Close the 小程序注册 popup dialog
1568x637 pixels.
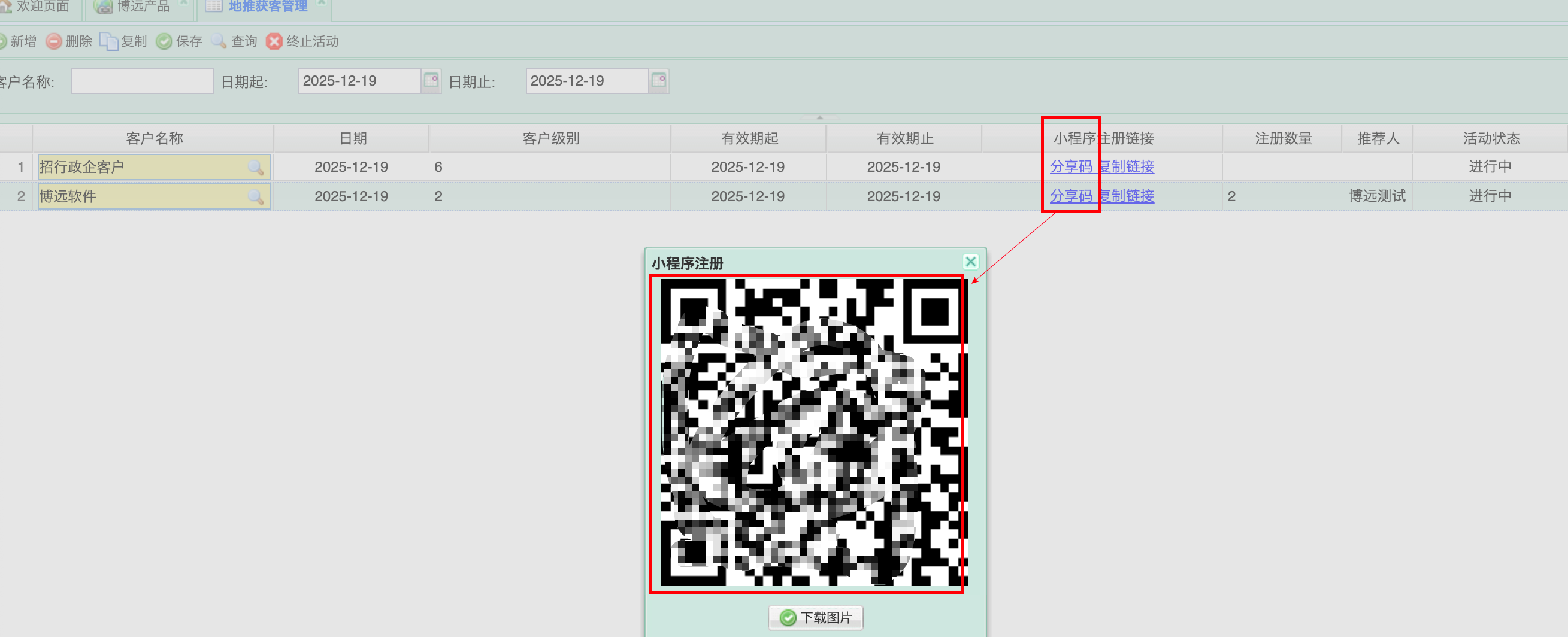(x=970, y=262)
